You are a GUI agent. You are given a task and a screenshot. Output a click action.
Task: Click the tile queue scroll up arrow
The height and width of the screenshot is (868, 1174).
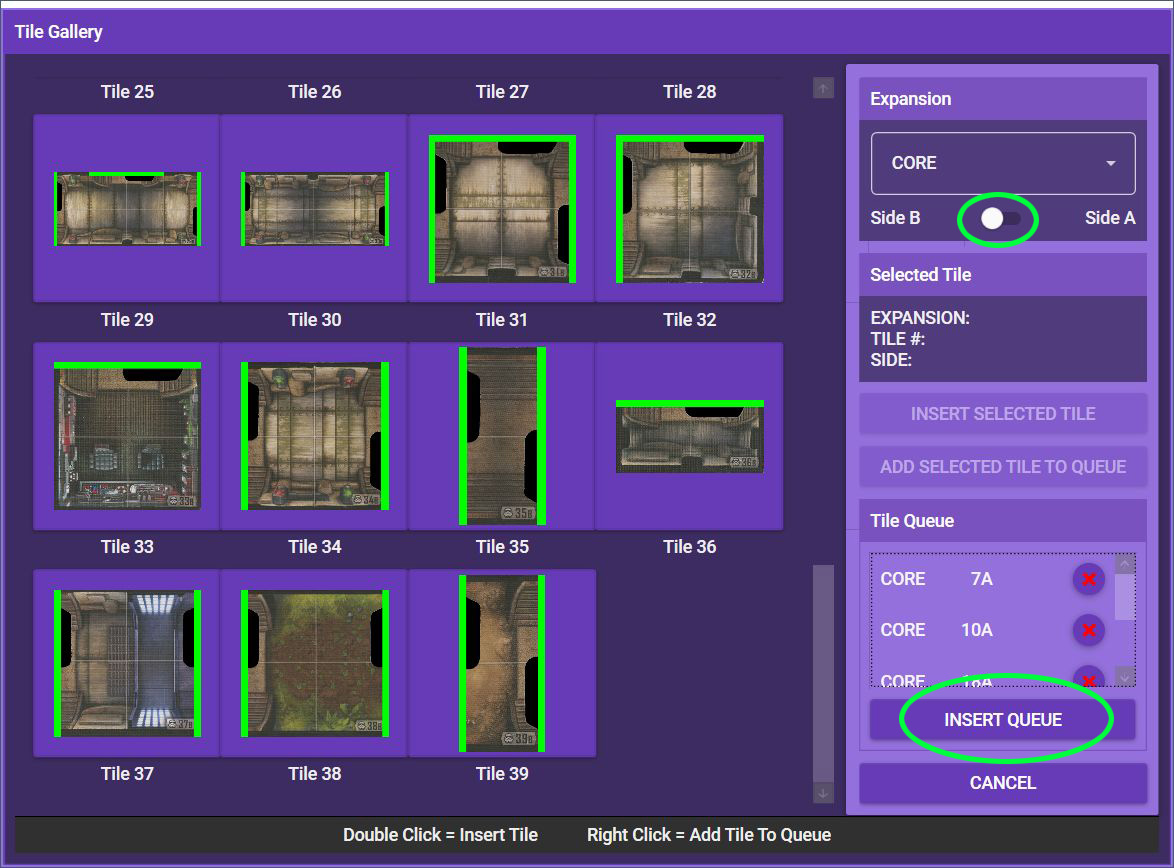(1125, 563)
